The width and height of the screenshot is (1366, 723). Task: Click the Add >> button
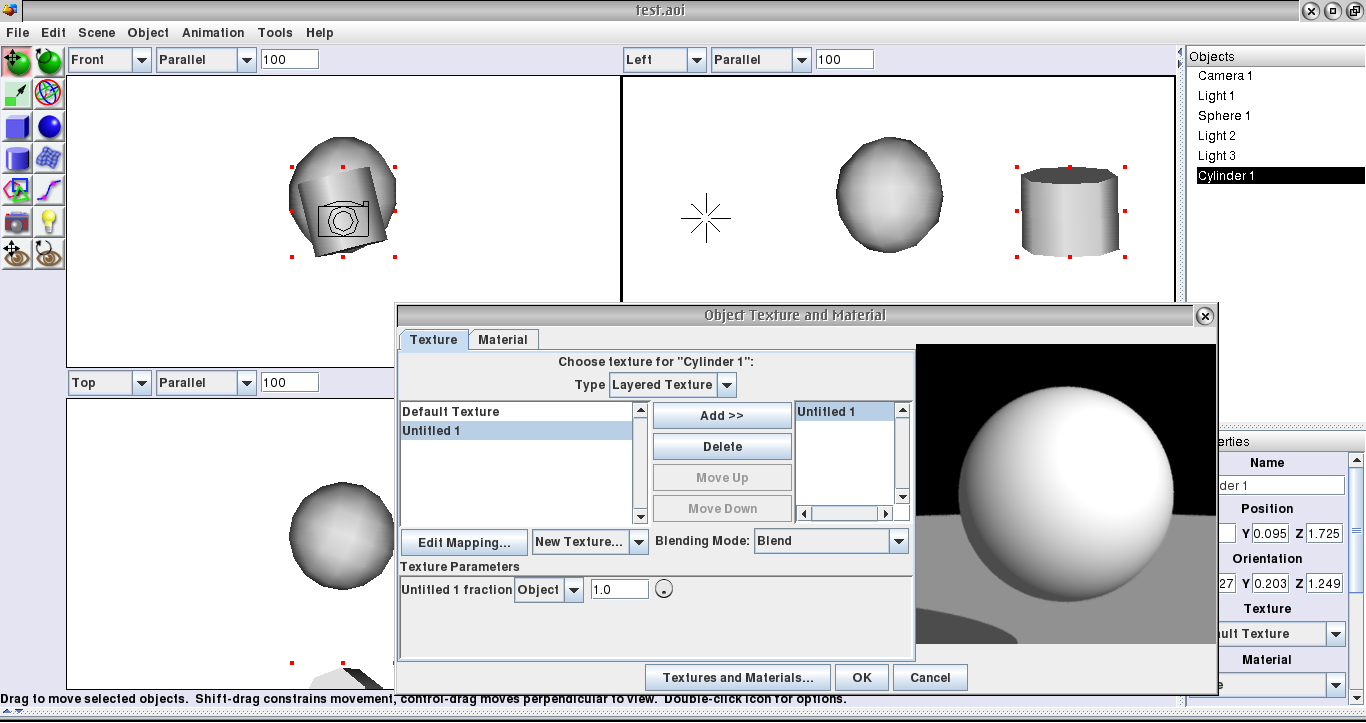pyautogui.click(x=722, y=416)
